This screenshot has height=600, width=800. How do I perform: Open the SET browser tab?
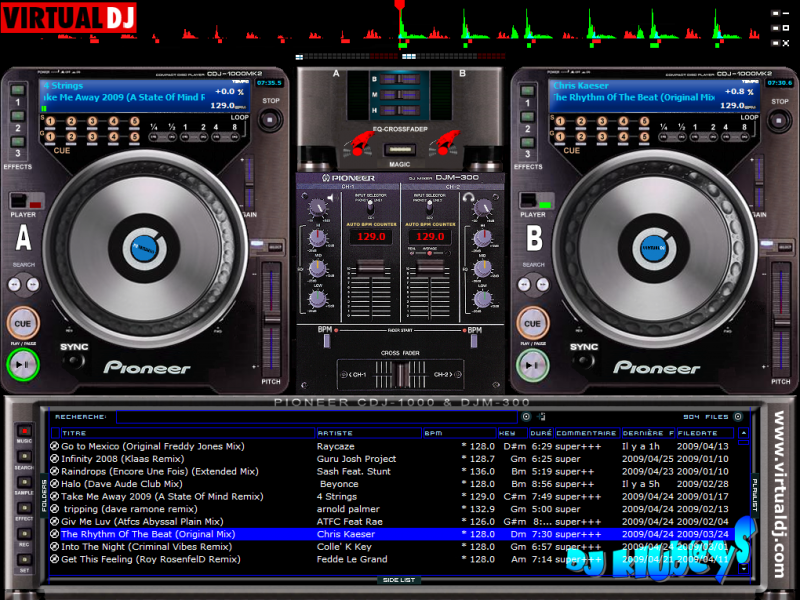(24, 560)
